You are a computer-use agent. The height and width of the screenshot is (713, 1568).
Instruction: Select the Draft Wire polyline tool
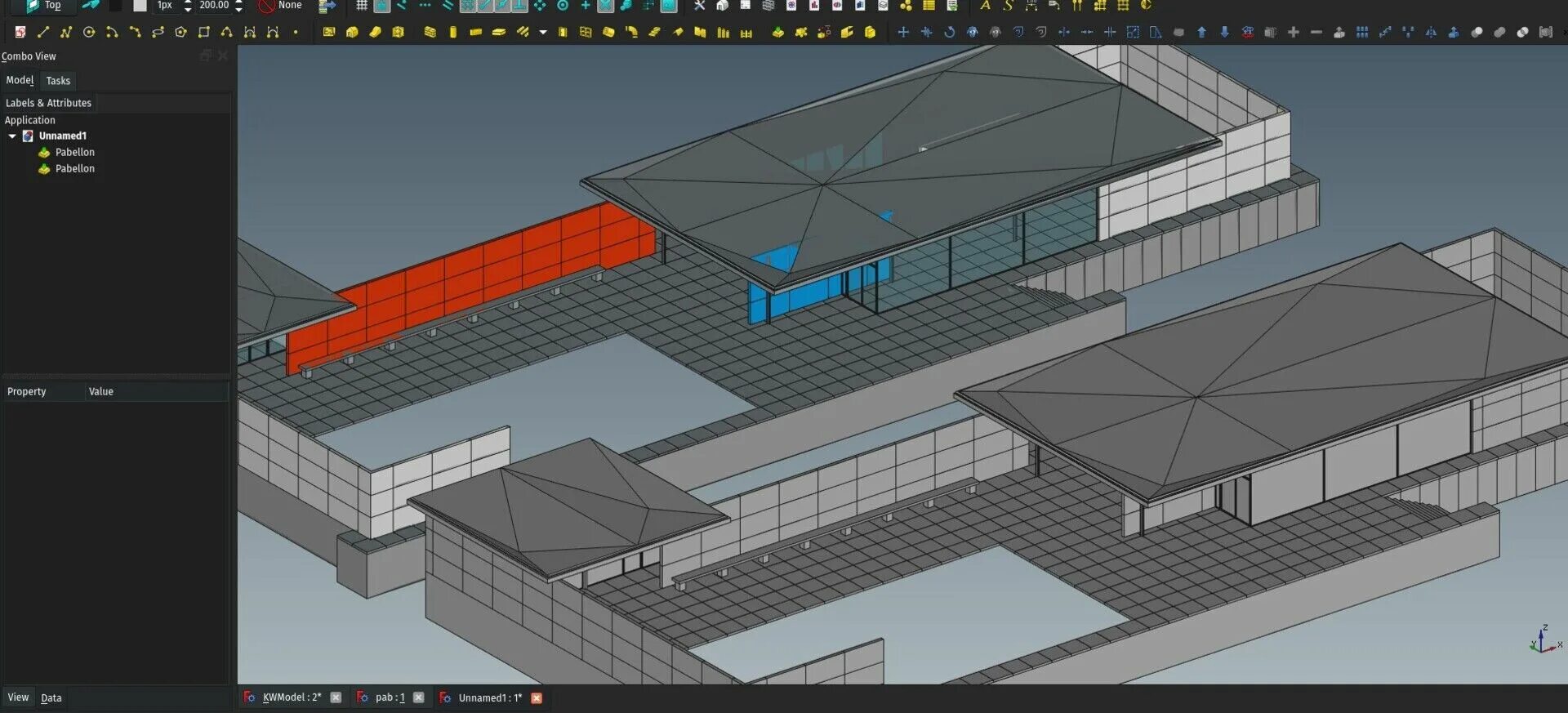(66, 33)
